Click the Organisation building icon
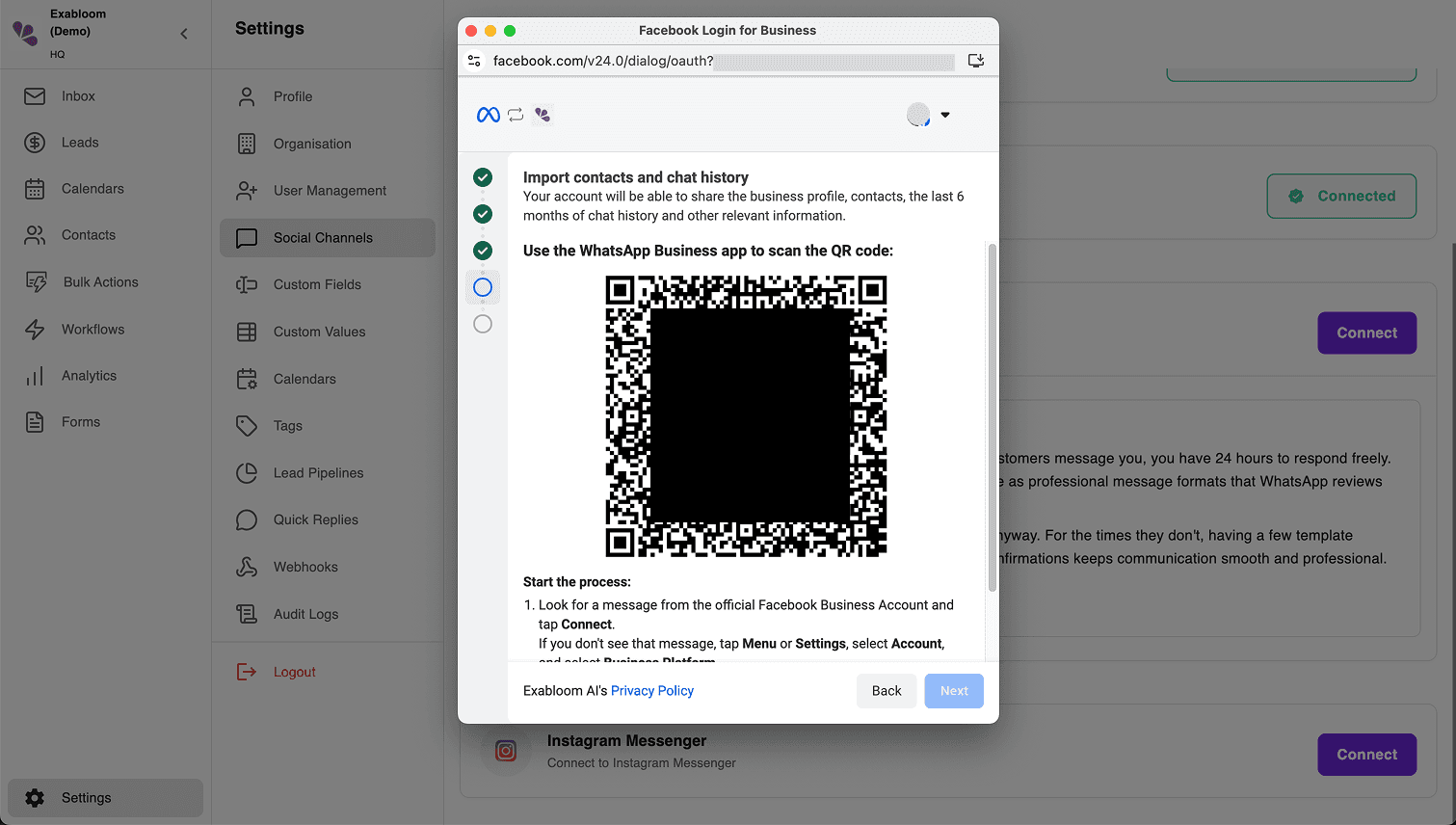1456x825 pixels. click(x=247, y=144)
